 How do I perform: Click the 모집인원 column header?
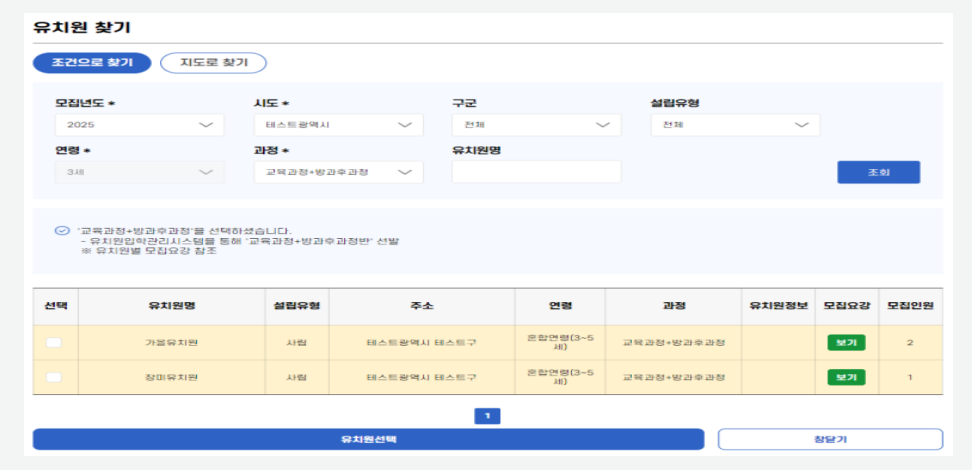(x=910, y=306)
